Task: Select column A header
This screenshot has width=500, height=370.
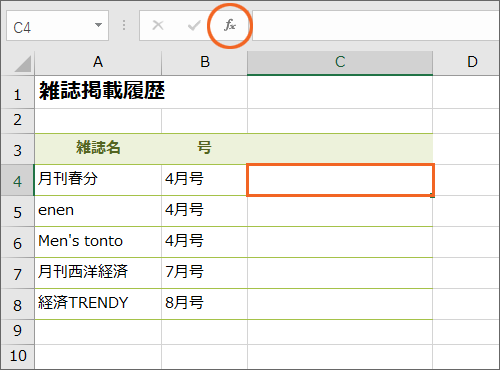Action: [x=98, y=63]
